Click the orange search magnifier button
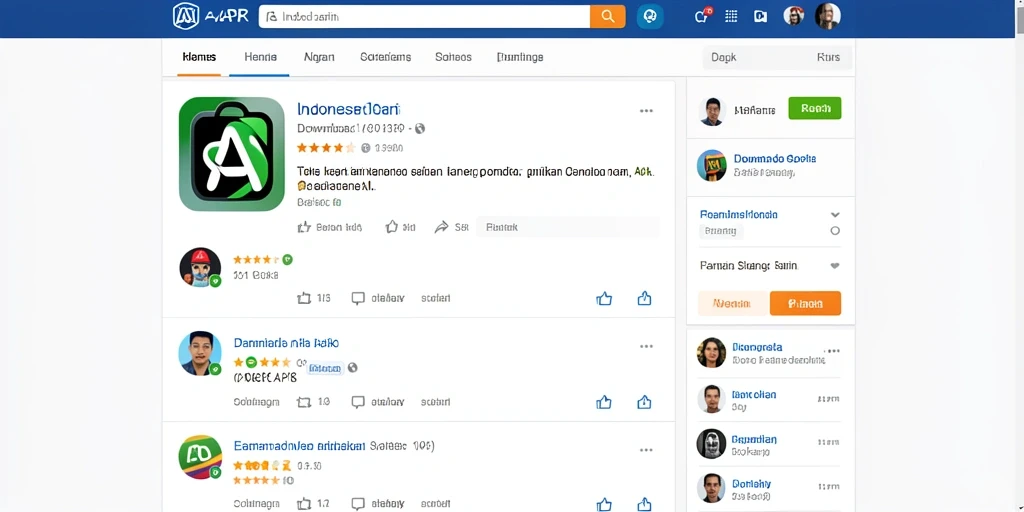Screen dimensions: 1024x512 pos(607,17)
